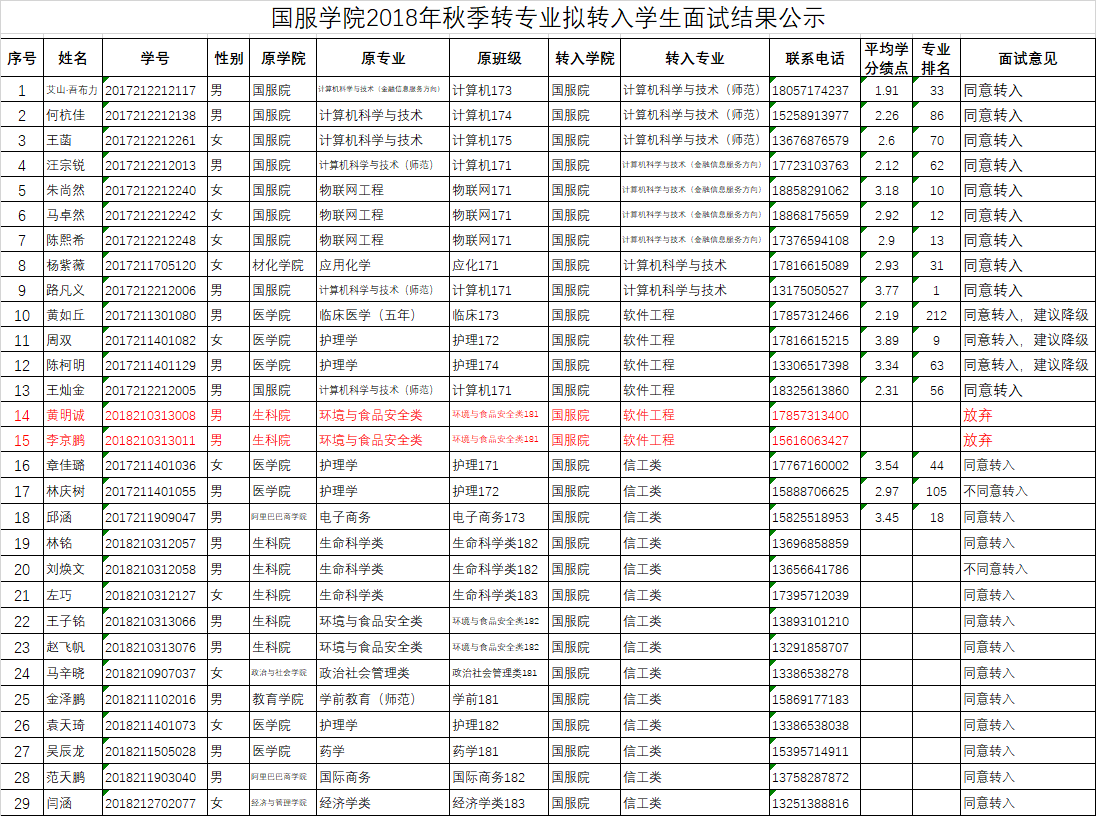This screenshot has height=816, width=1096.
Task: Select phone number 15258913977 cell
Action: (811, 115)
